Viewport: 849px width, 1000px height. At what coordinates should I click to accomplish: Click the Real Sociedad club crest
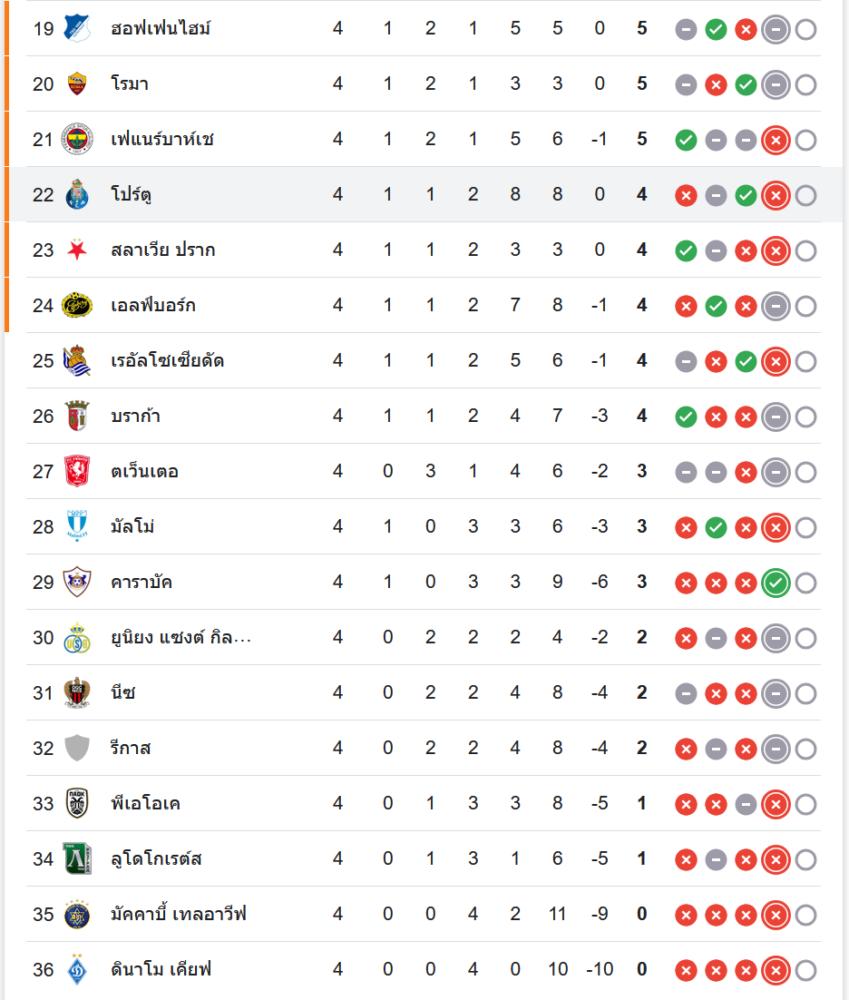pos(76,361)
